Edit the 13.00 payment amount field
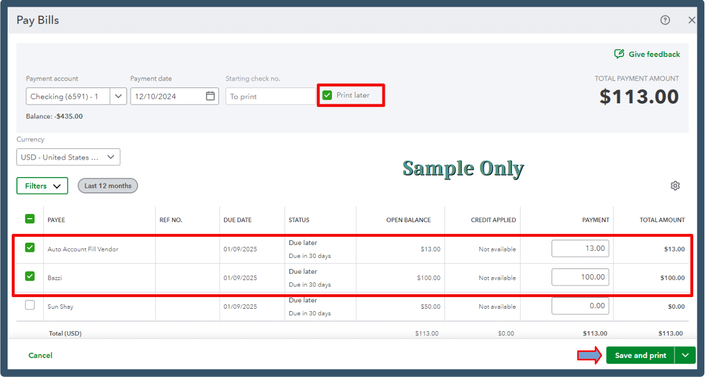The image size is (705, 377). [x=580, y=248]
